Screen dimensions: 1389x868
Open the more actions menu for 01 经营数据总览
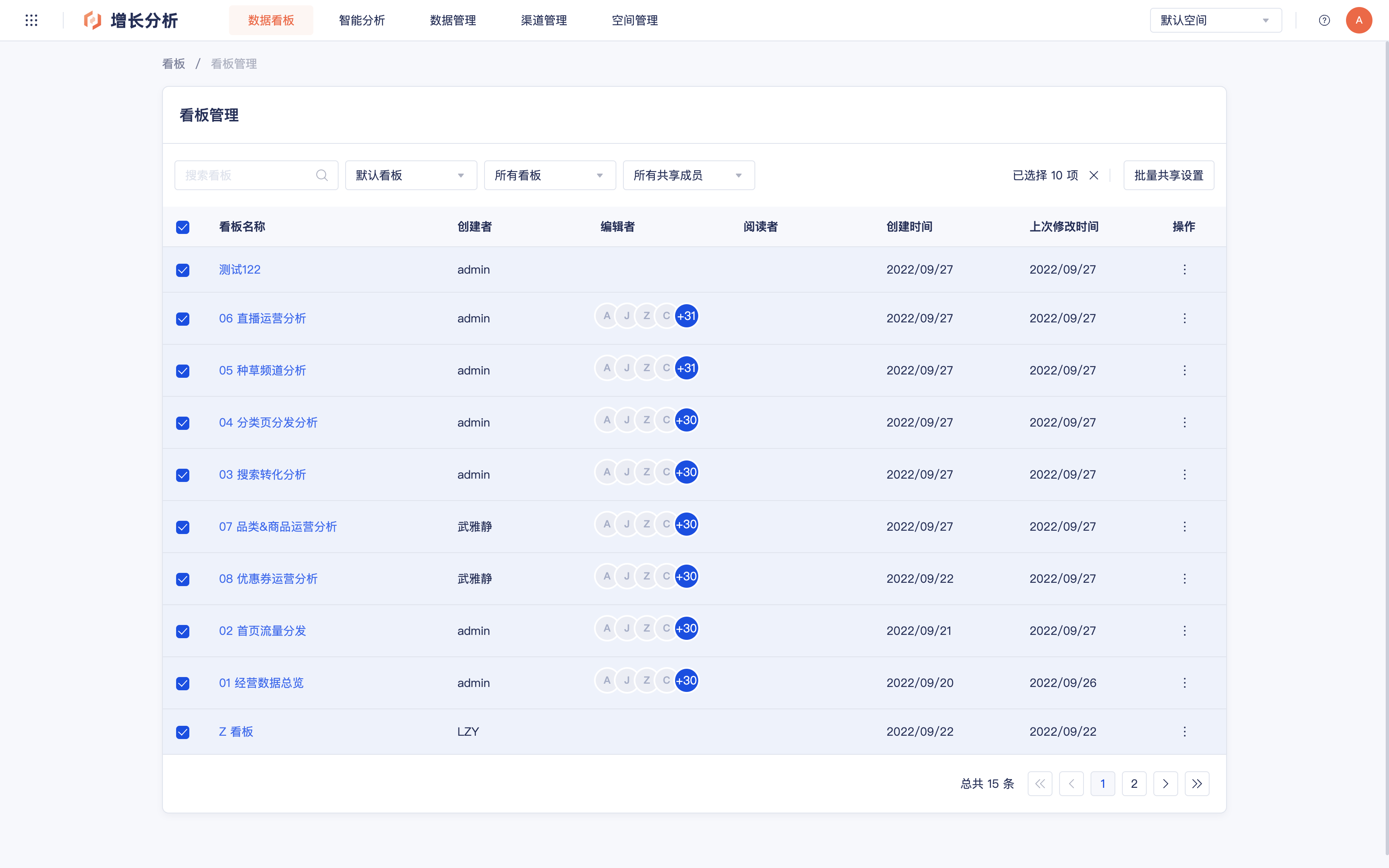1185,682
